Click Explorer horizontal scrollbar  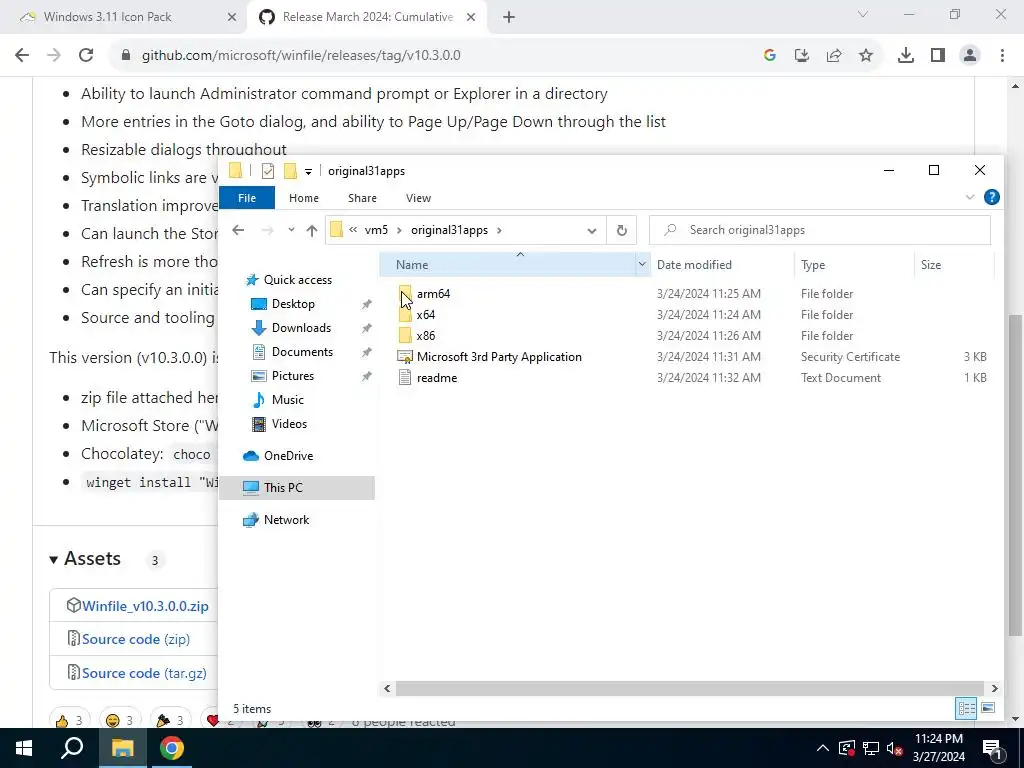pyautogui.click(x=689, y=688)
